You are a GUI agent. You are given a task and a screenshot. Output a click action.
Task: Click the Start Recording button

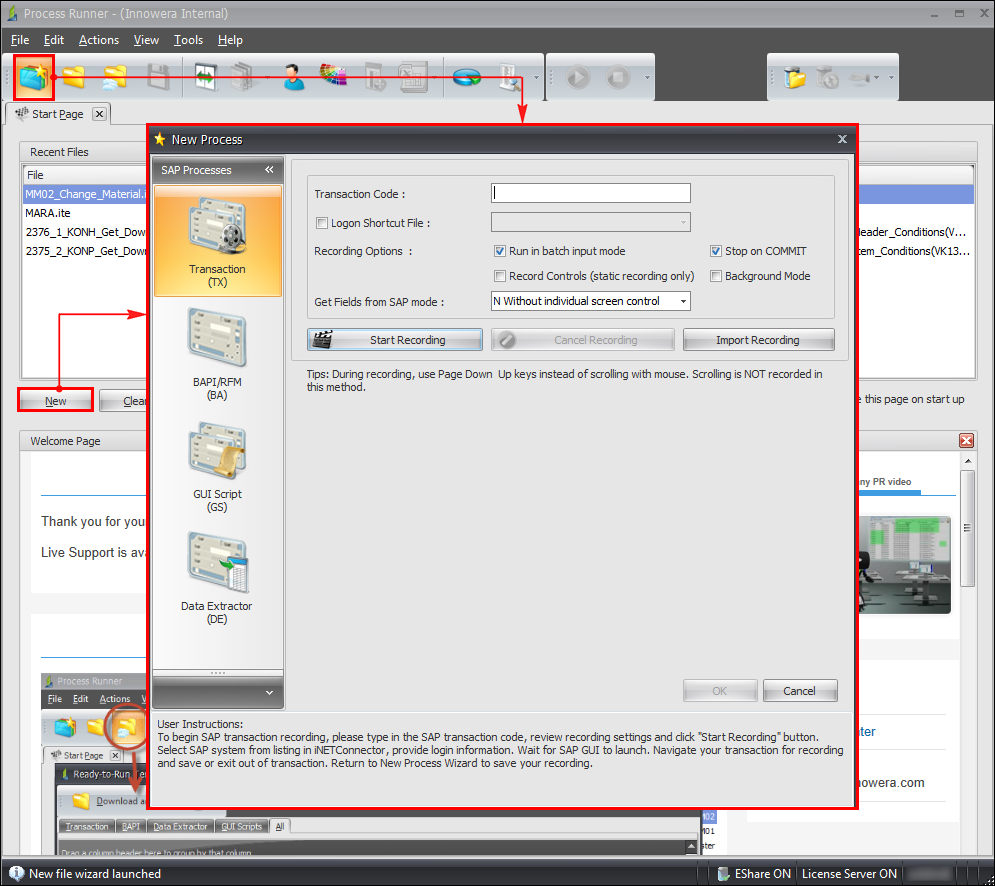click(395, 340)
